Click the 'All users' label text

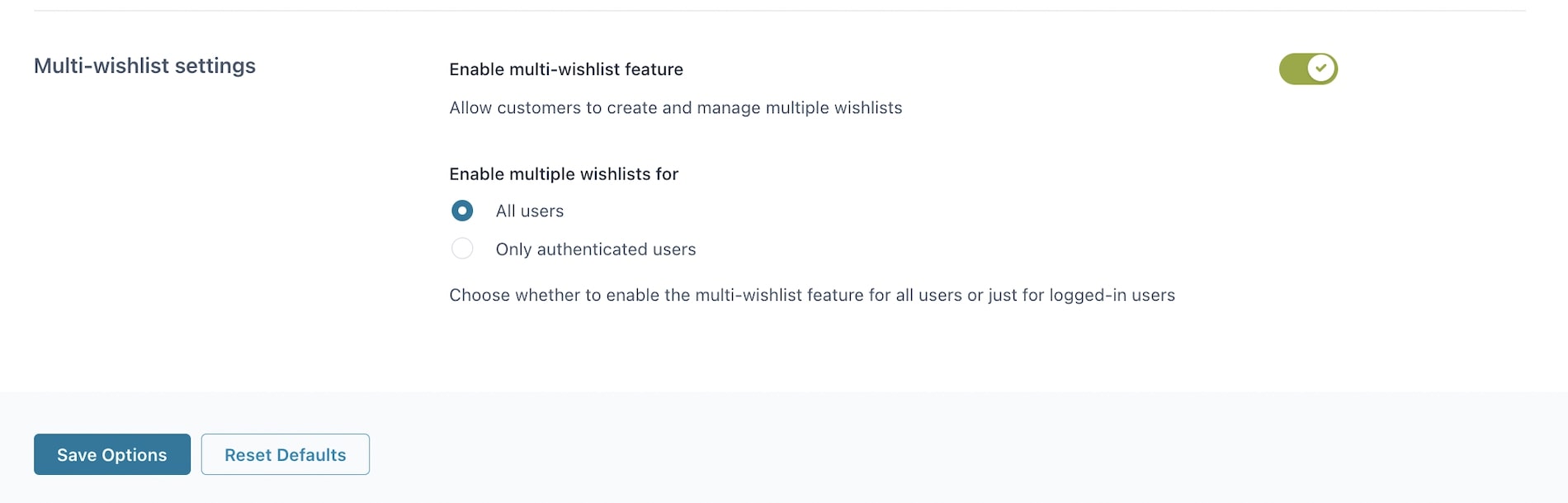coord(530,211)
